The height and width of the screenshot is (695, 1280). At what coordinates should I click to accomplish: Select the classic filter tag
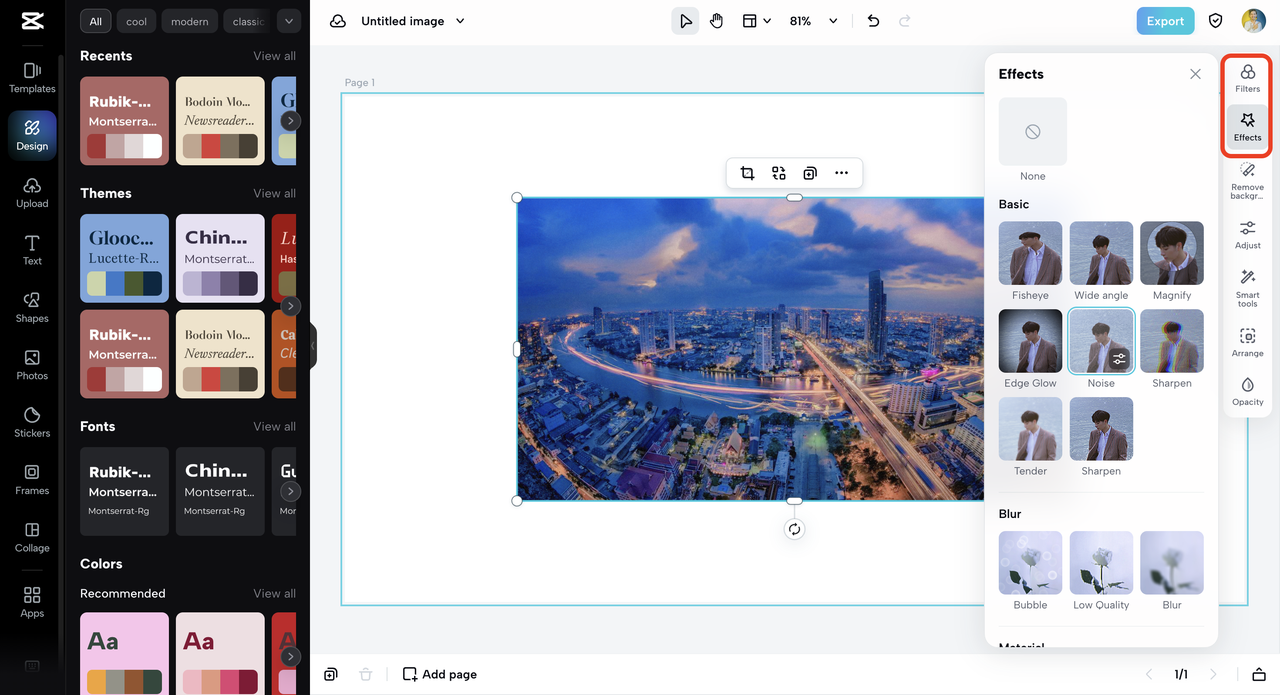pyautogui.click(x=246, y=21)
